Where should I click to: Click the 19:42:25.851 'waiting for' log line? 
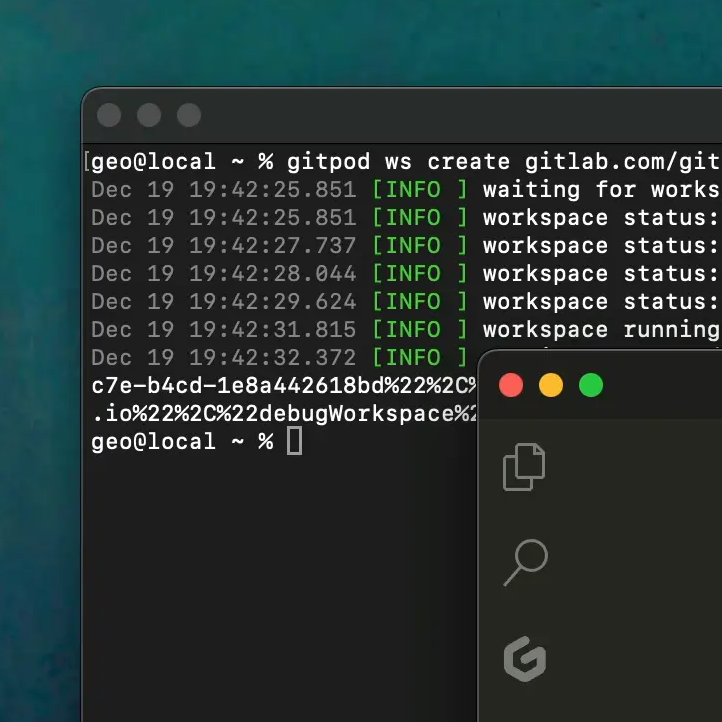pos(406,190)
